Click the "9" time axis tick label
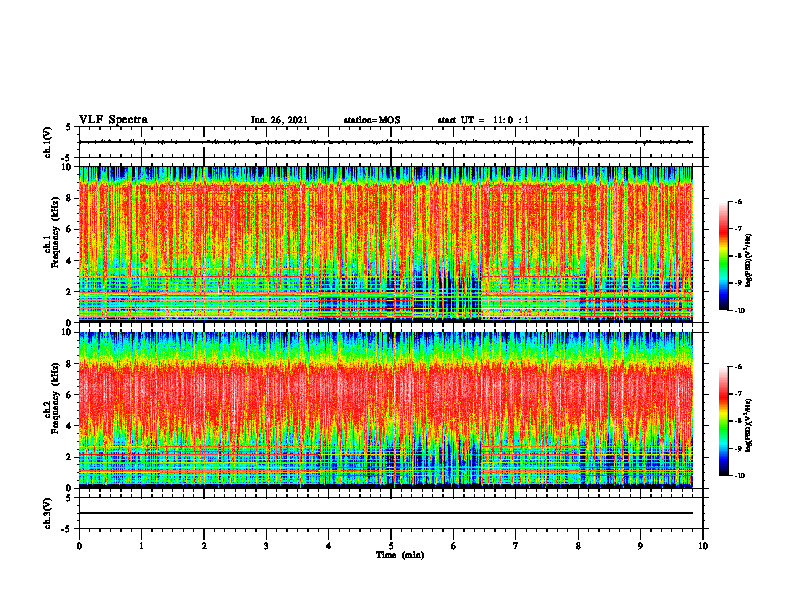This screenshot has height=612, width=792. coord(640,546)
